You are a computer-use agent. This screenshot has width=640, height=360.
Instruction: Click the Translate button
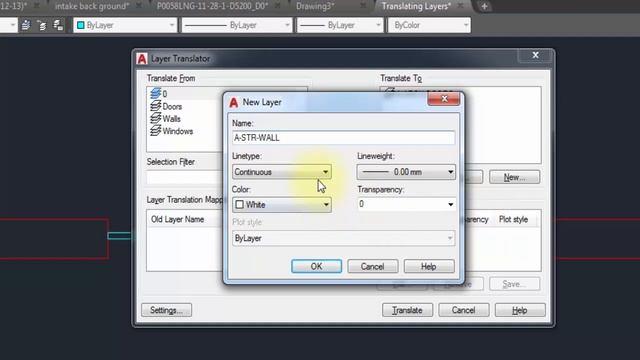tap(407, 310)
